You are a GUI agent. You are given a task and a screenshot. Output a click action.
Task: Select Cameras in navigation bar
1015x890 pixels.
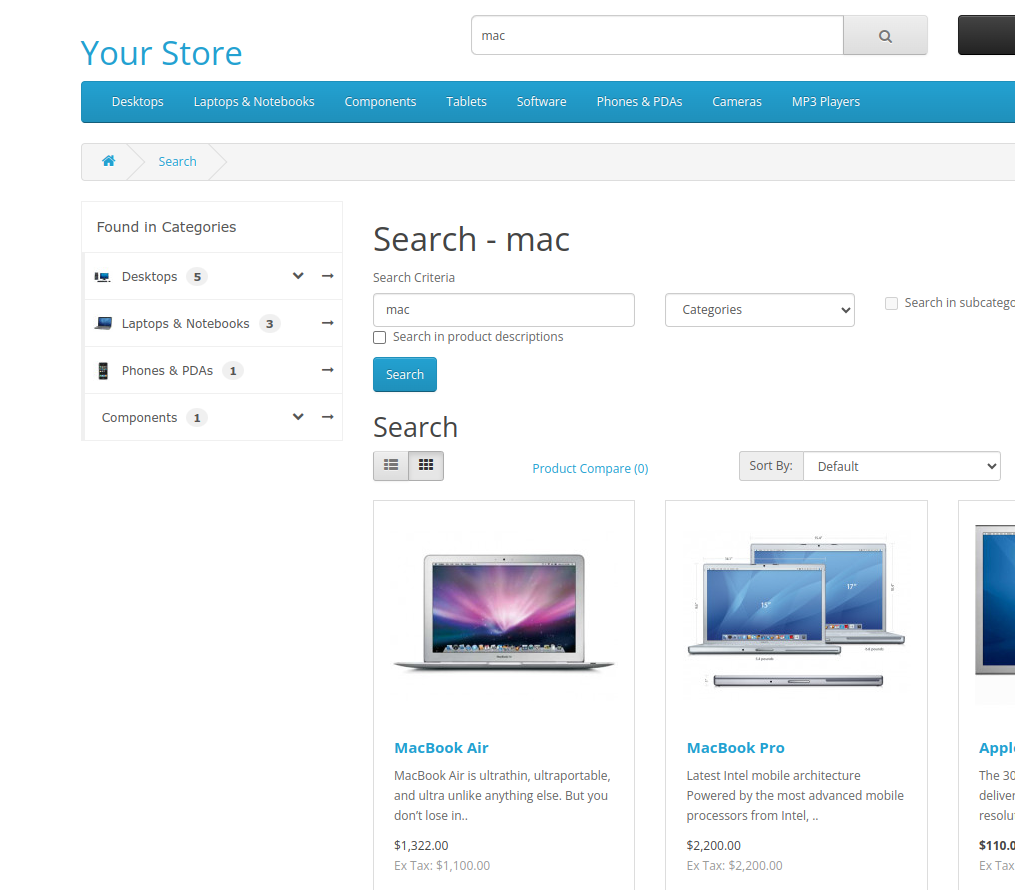point(737,102)
